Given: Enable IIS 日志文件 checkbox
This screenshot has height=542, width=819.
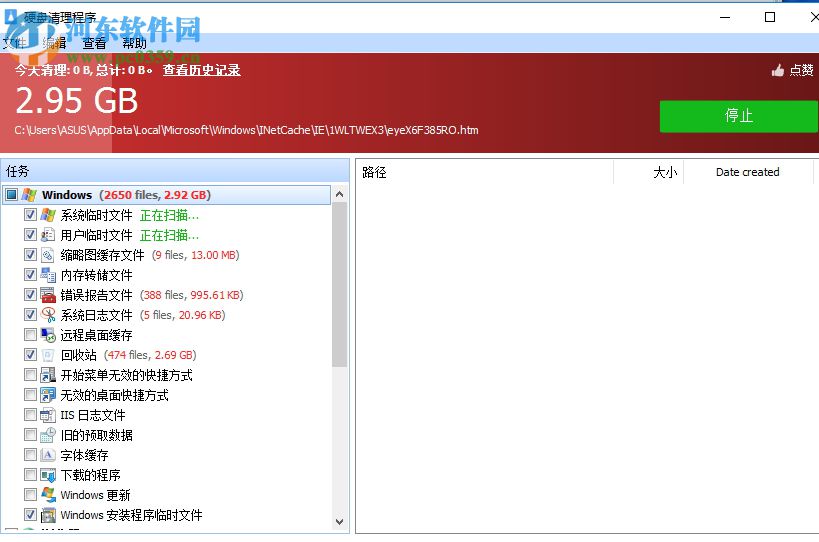Looking at the screenshot, I should point(30,415).
